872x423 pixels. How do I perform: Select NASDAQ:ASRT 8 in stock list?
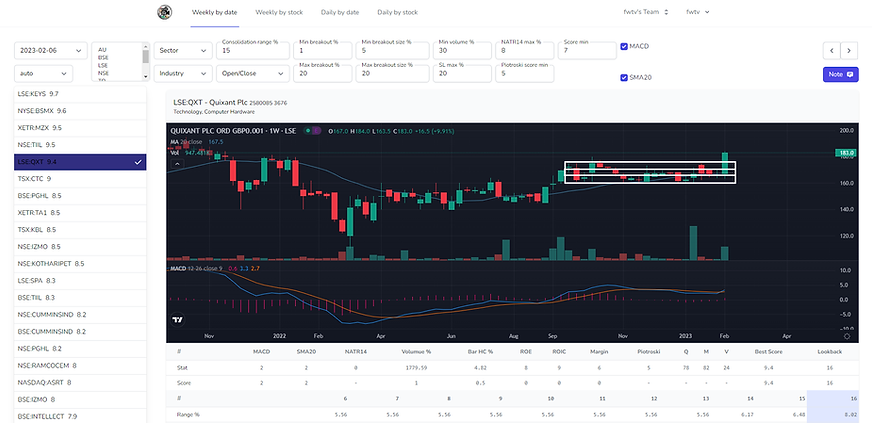(80, 382)
